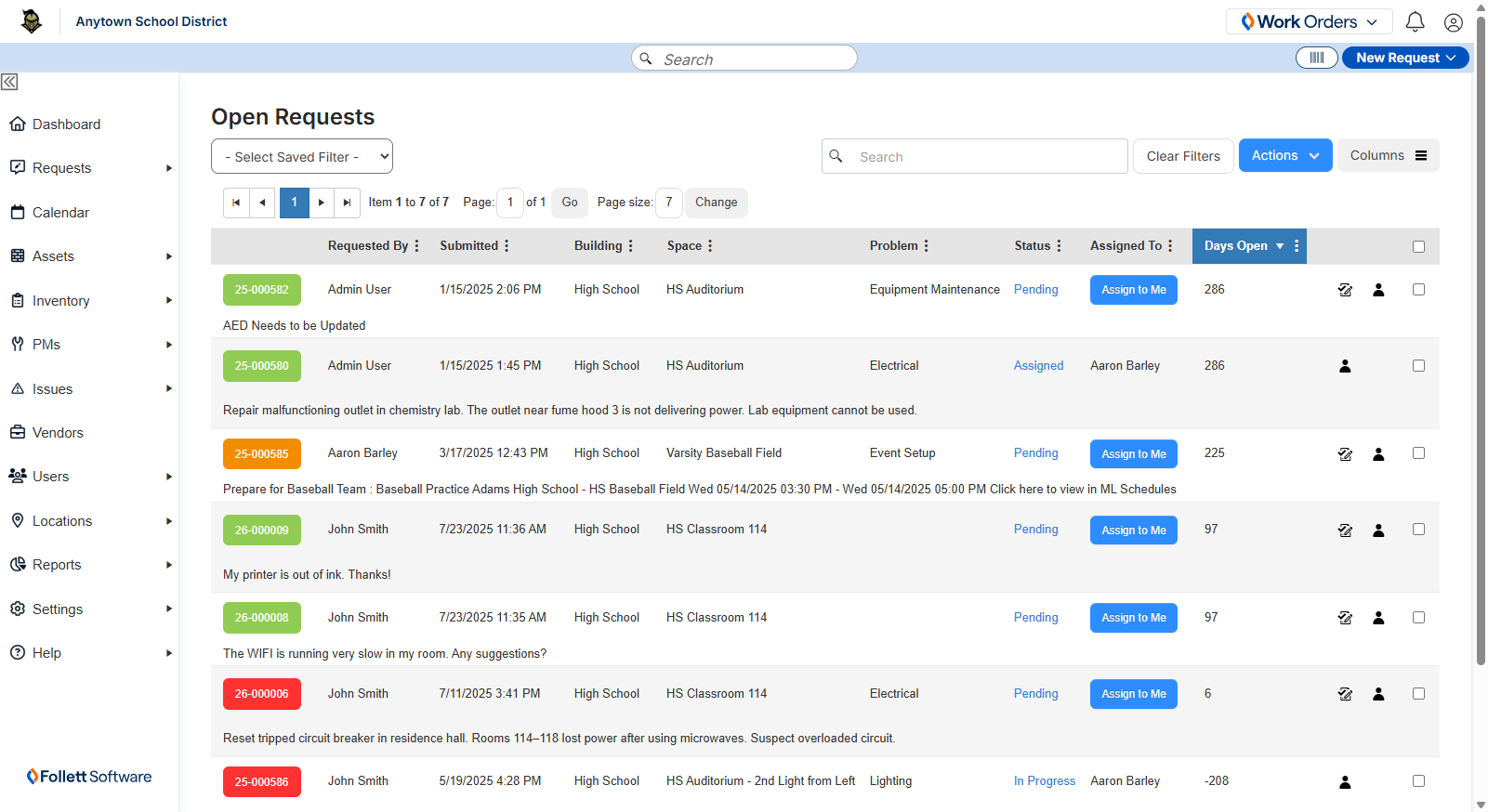Click the Change page size button
This screenshot has width=1488, height=812.
click(x=716, y=203)
